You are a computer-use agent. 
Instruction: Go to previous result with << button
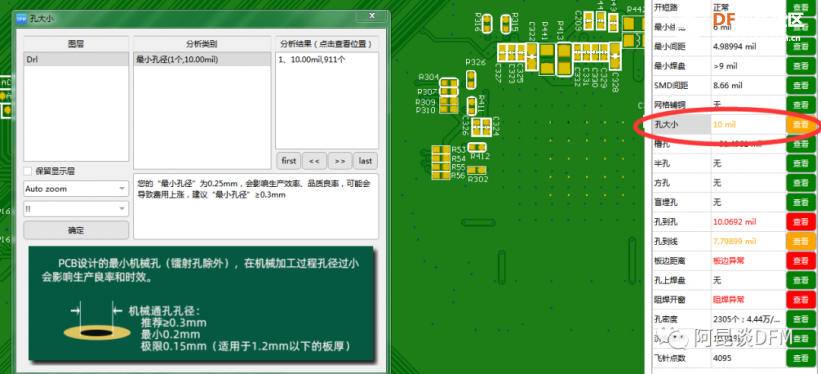pyautogui.click(x=314, y=161)
